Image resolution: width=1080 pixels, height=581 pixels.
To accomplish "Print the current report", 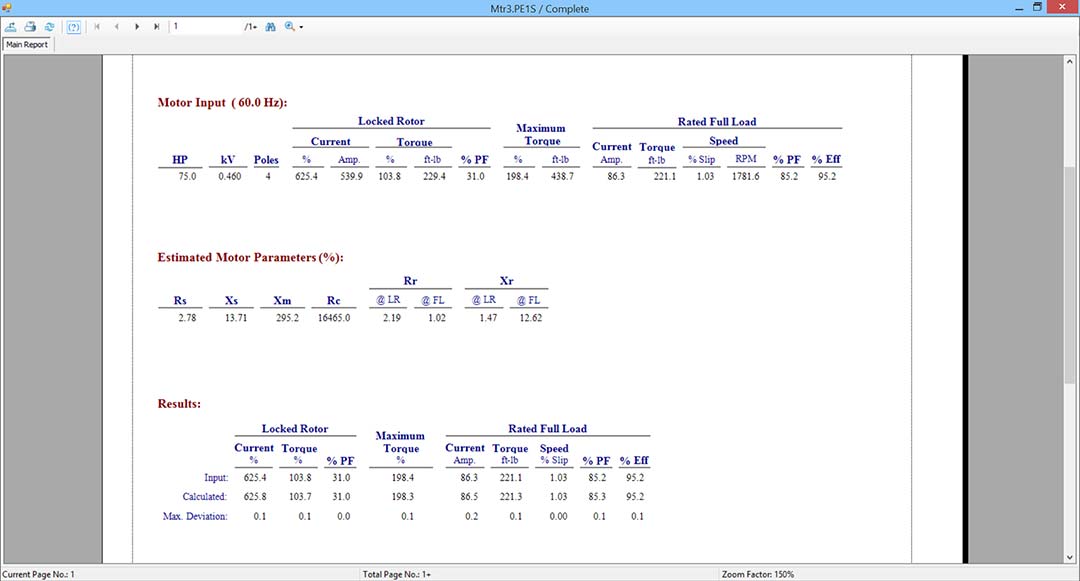I will click(30, 27).
